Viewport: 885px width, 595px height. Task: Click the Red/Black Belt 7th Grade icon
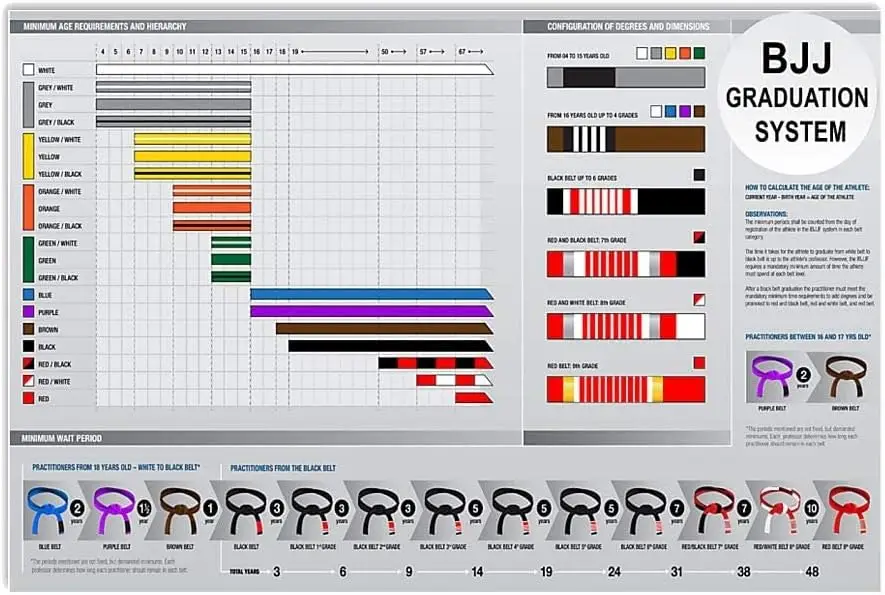713,511
